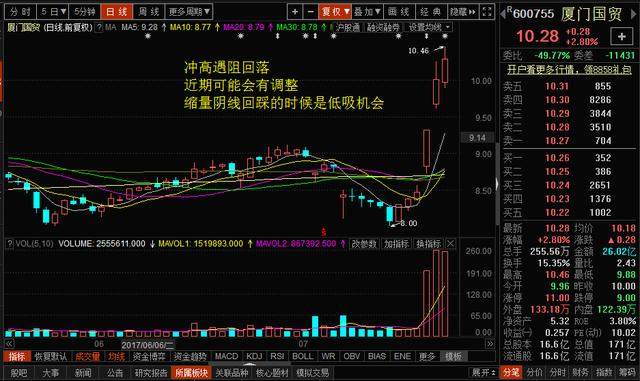640x381 pixels.
Task: Switch to 分时 intraday chart
Action: point(20,11)
